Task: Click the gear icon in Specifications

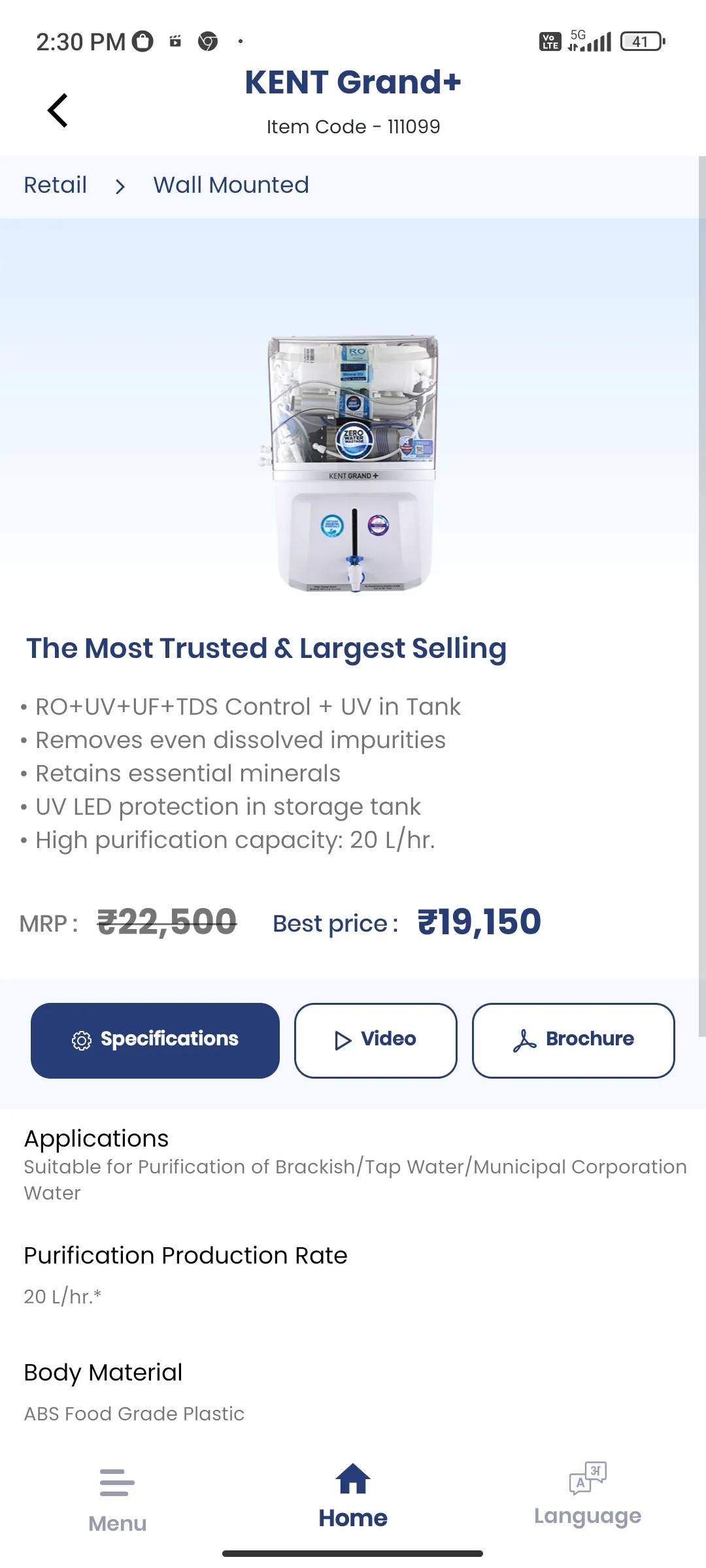Action: tap(82, 1040)
